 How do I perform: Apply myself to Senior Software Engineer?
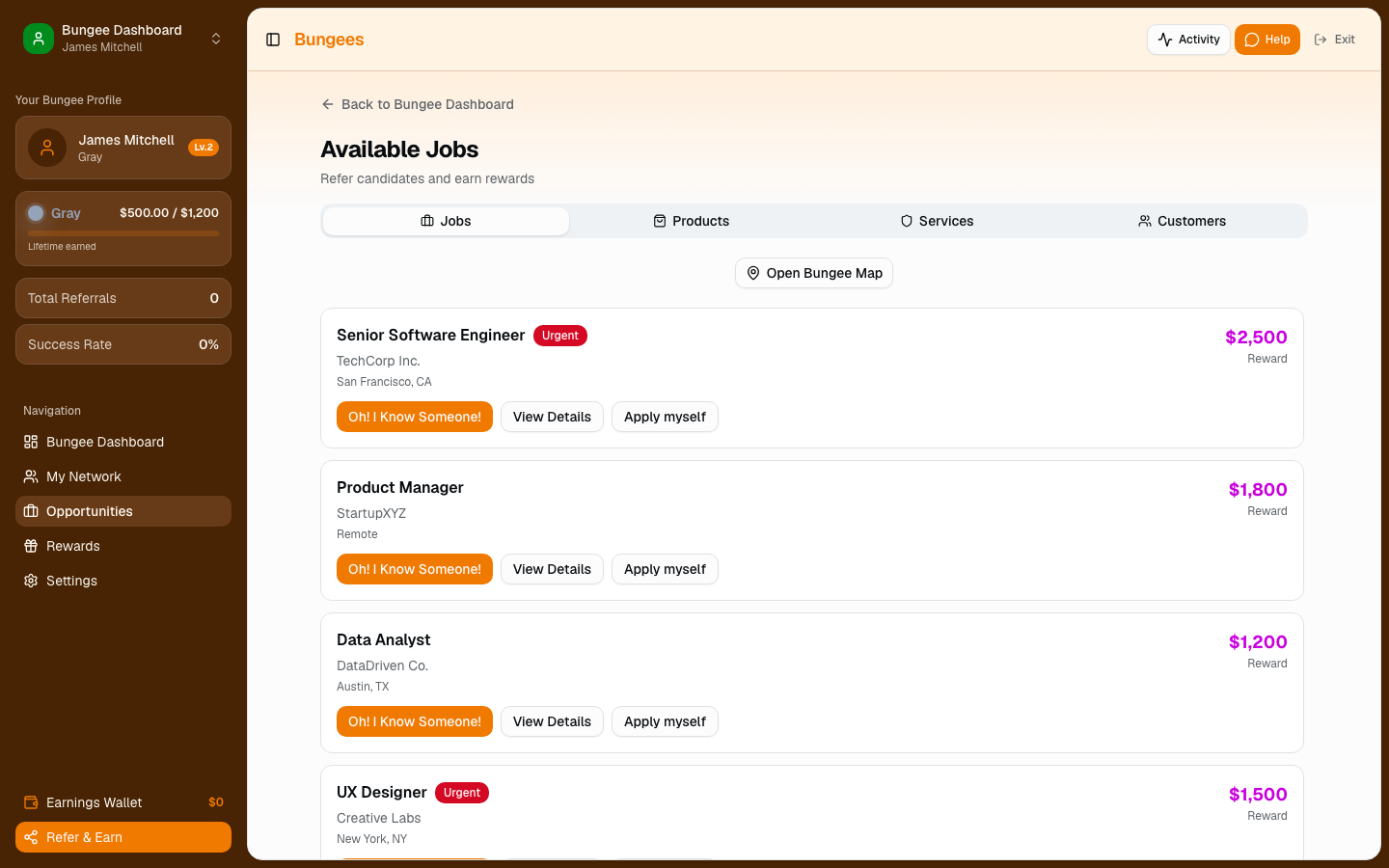665,417
